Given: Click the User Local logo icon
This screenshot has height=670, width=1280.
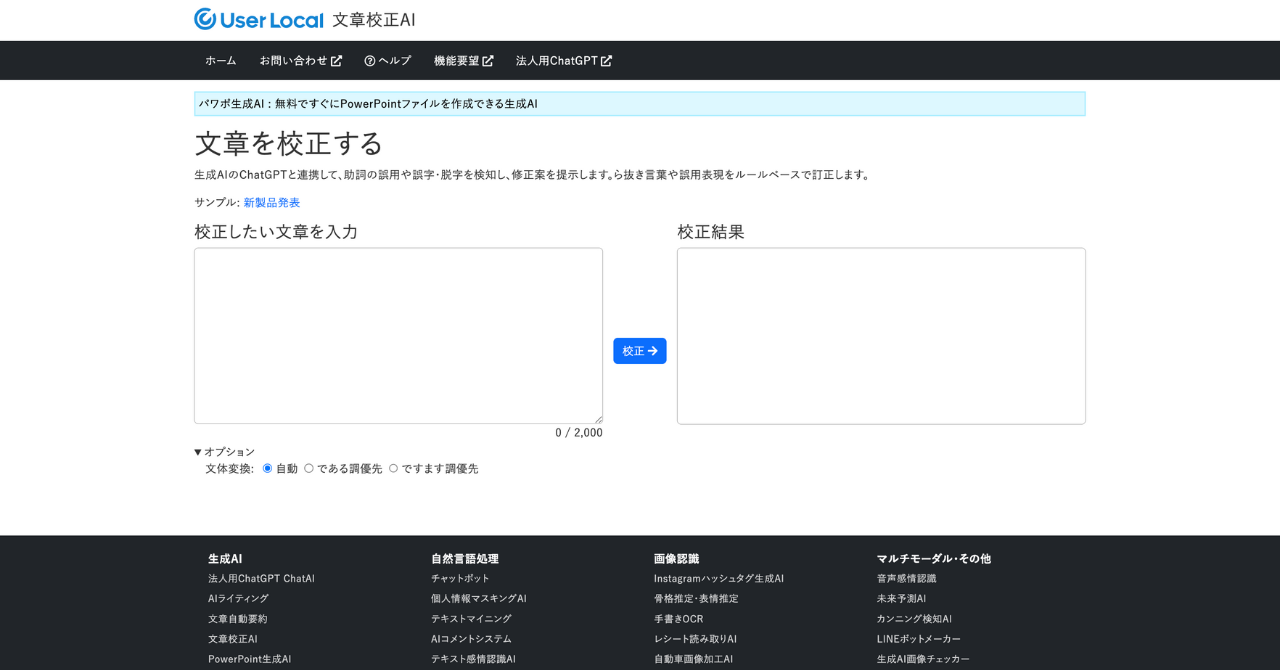Looking at the screenshot, I should 205,19.
